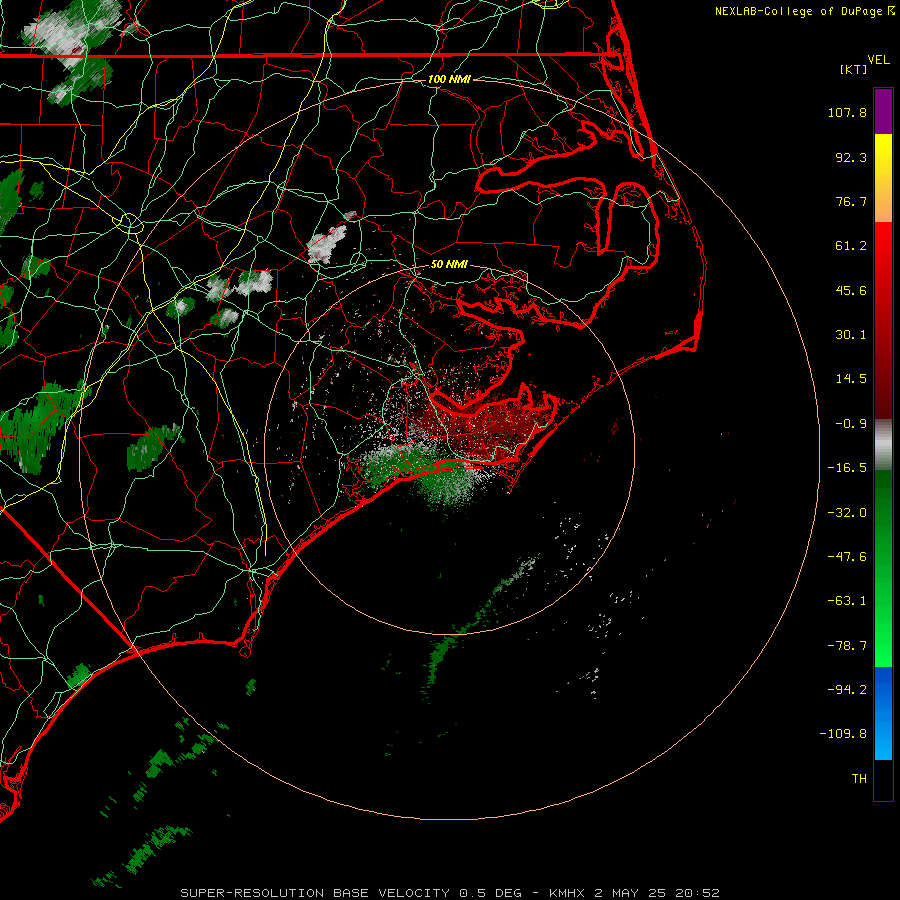Click the purple segment of the velocity color bar
The width and height of the screenshot is (900, 900).
pos(883,112)
